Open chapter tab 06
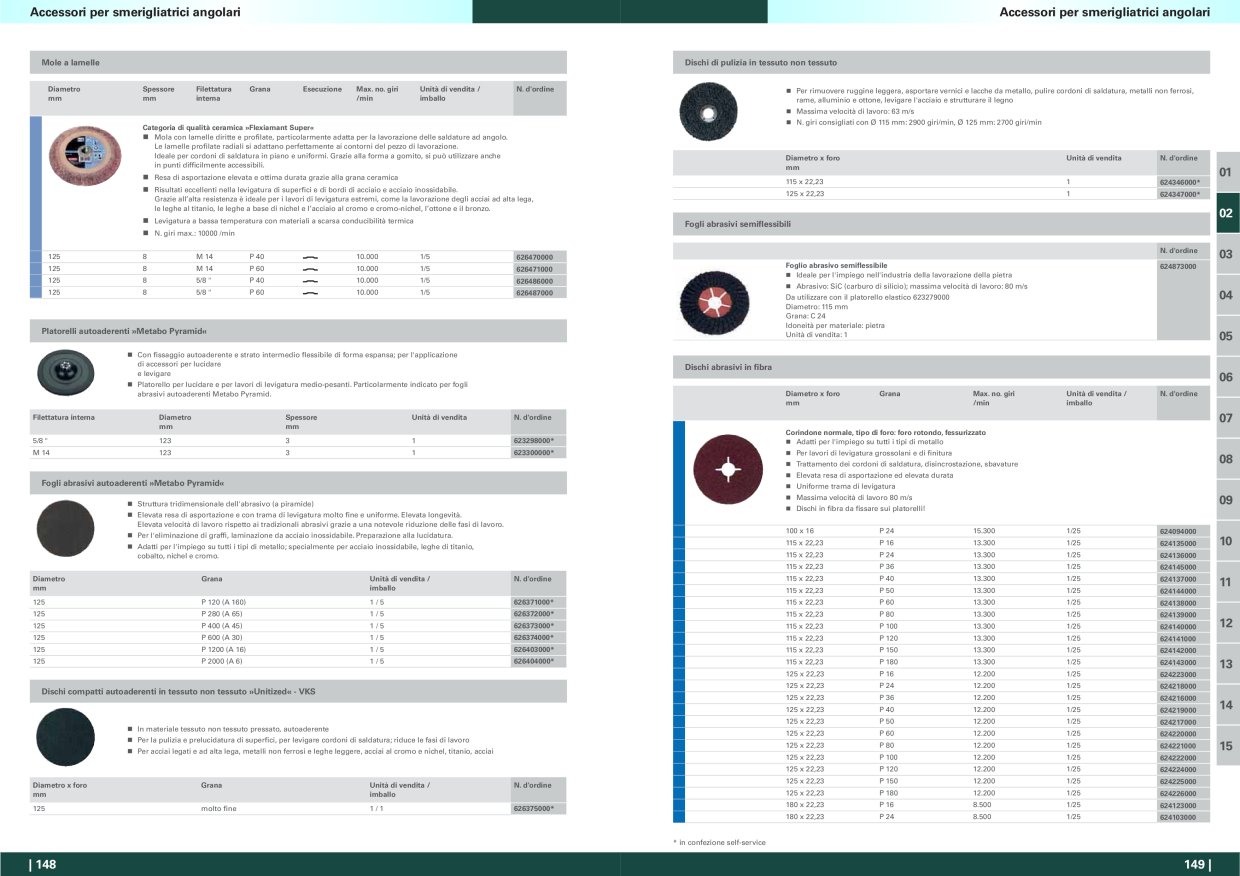This screenshot has width=1240, height=876. (x=1226, y=378)
